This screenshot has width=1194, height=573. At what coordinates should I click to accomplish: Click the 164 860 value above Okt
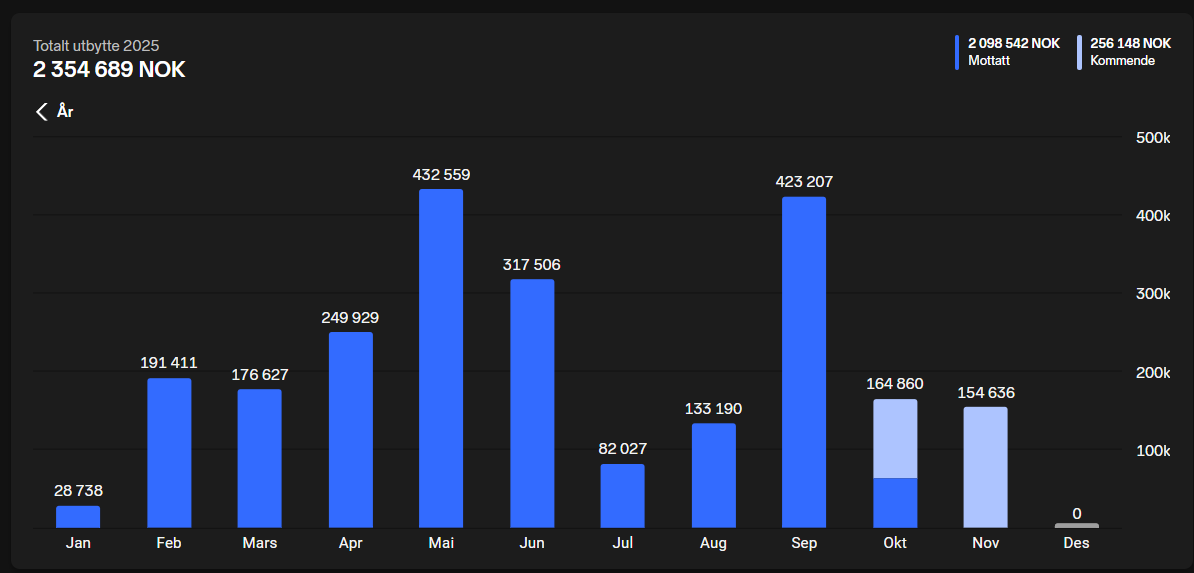(x=895, y=384)
